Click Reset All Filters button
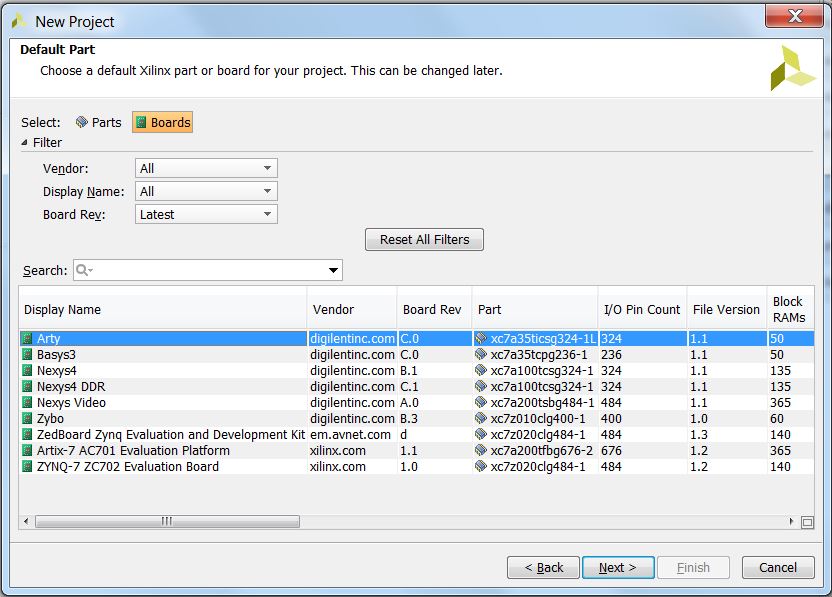 (x=424, y=239)
